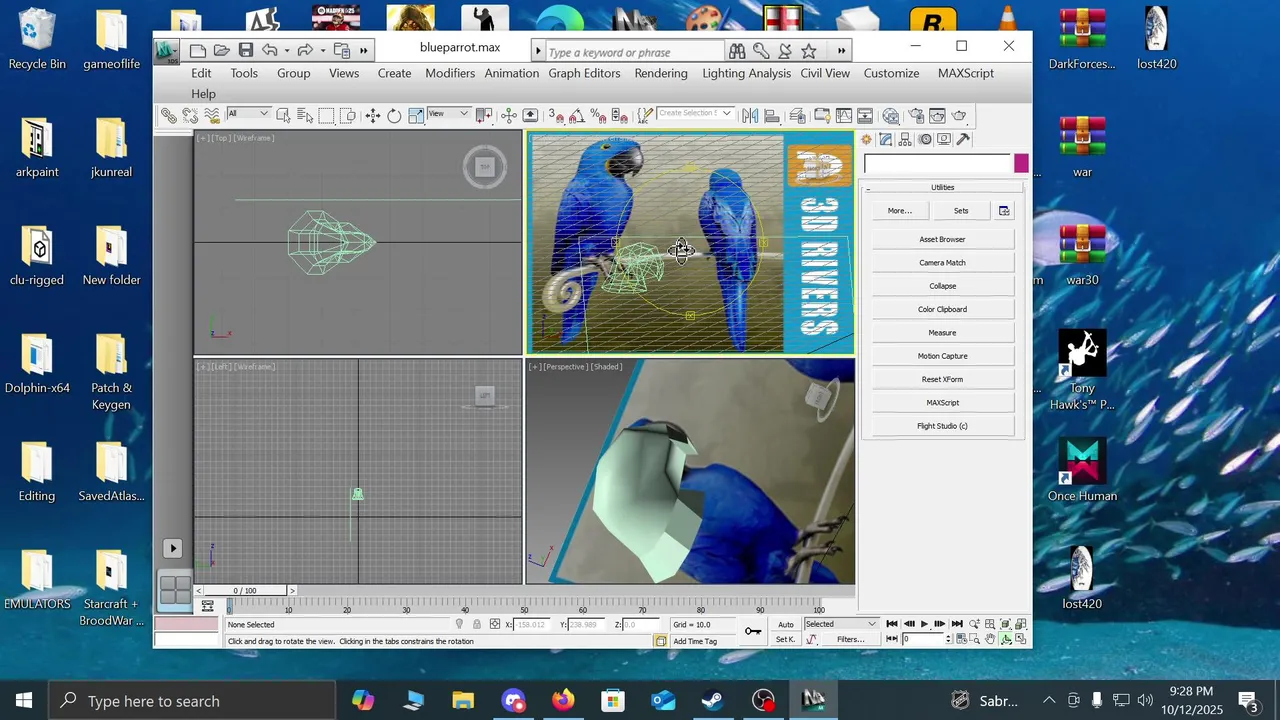Toggle the 3D Snaps button
This screenshot has height=720, width=1280.
(556, 115)
